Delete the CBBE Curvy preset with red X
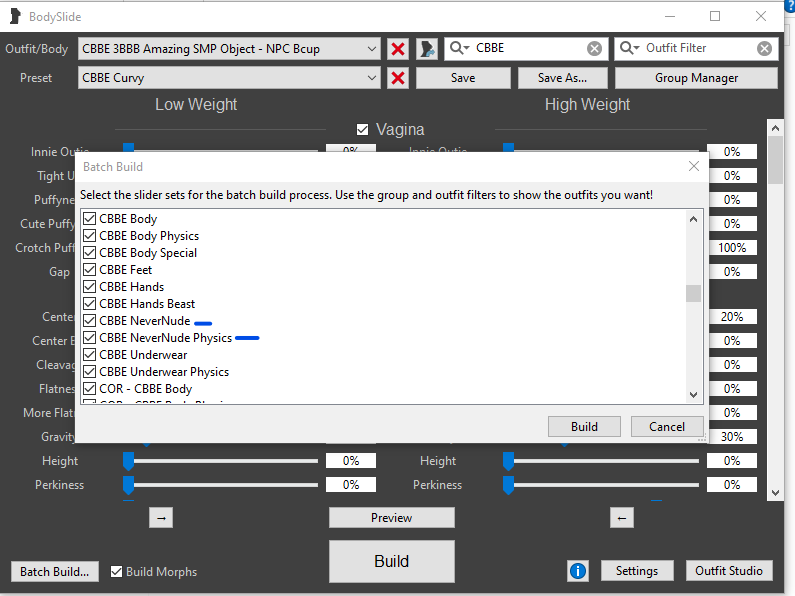This screenshot has width=795, height=596. tap(398, 78)
